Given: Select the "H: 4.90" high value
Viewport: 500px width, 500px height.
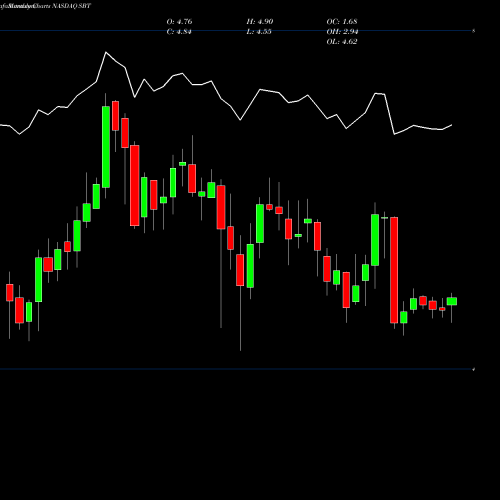Looking at the screenshot, I should (x=260, y=22).
